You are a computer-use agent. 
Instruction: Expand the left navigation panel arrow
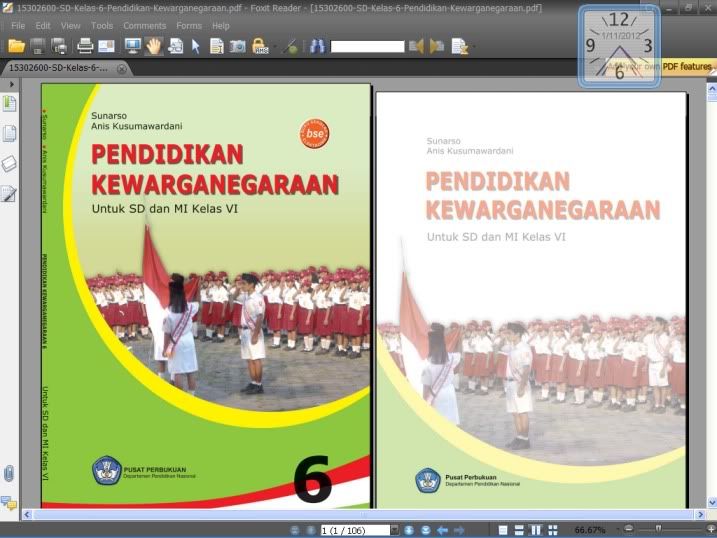11,84
